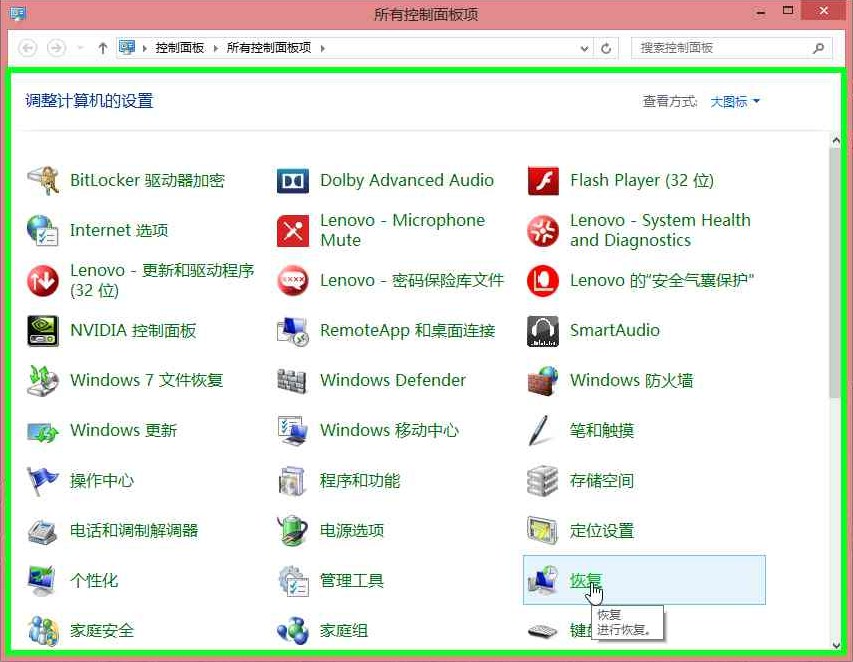Expand the address bar history dropdown arrow
Screen dimensions: 853x662
click(x=585, y=48)
